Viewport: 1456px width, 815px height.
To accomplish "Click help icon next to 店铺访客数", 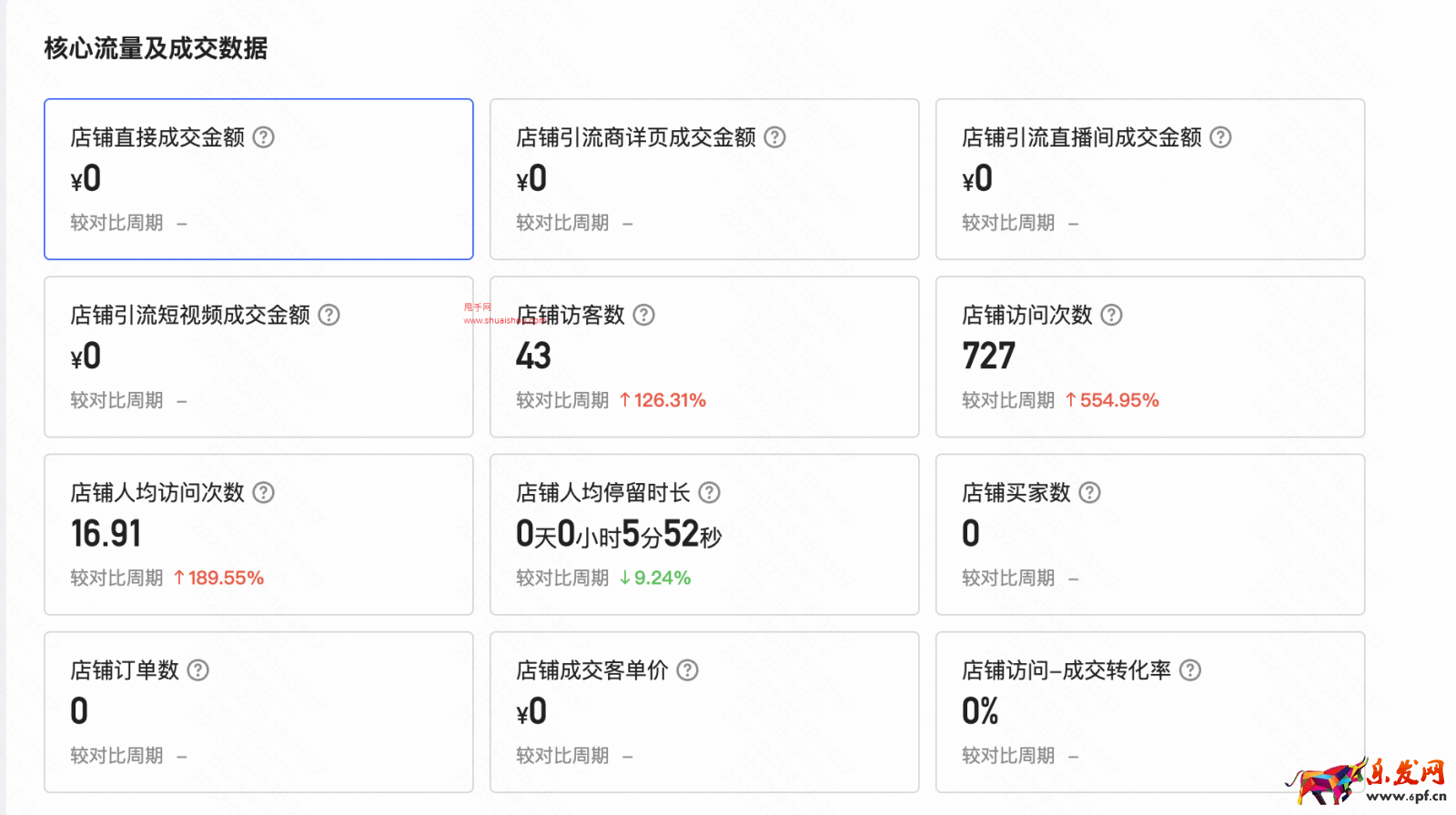I will (x=643, y=315).
